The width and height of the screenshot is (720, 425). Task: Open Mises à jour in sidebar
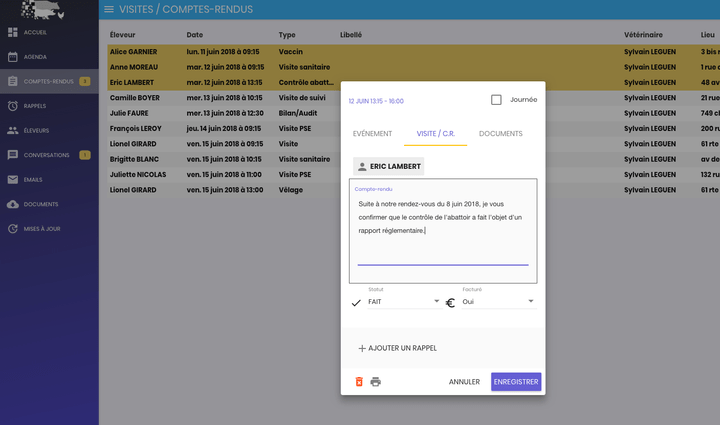click(x=41, y=228)
